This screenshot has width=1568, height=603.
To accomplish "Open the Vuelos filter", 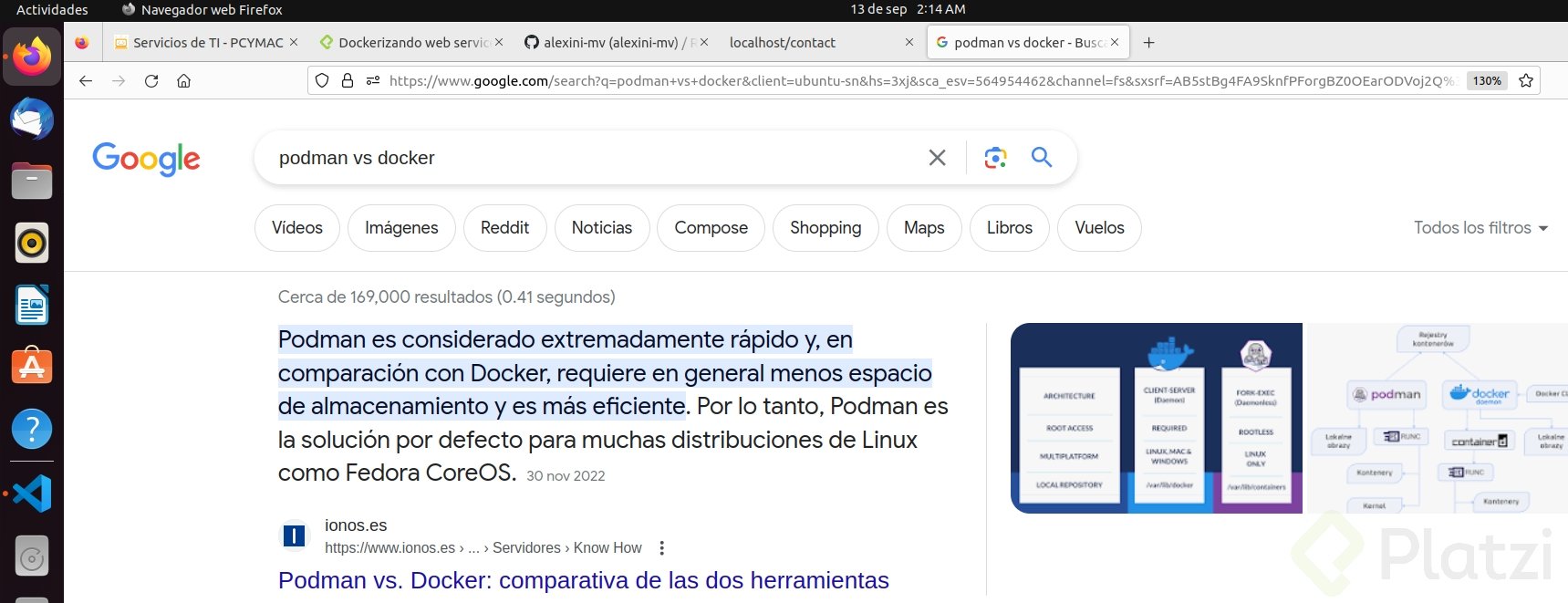I will pyautogui.click(x=1100, y=228).
